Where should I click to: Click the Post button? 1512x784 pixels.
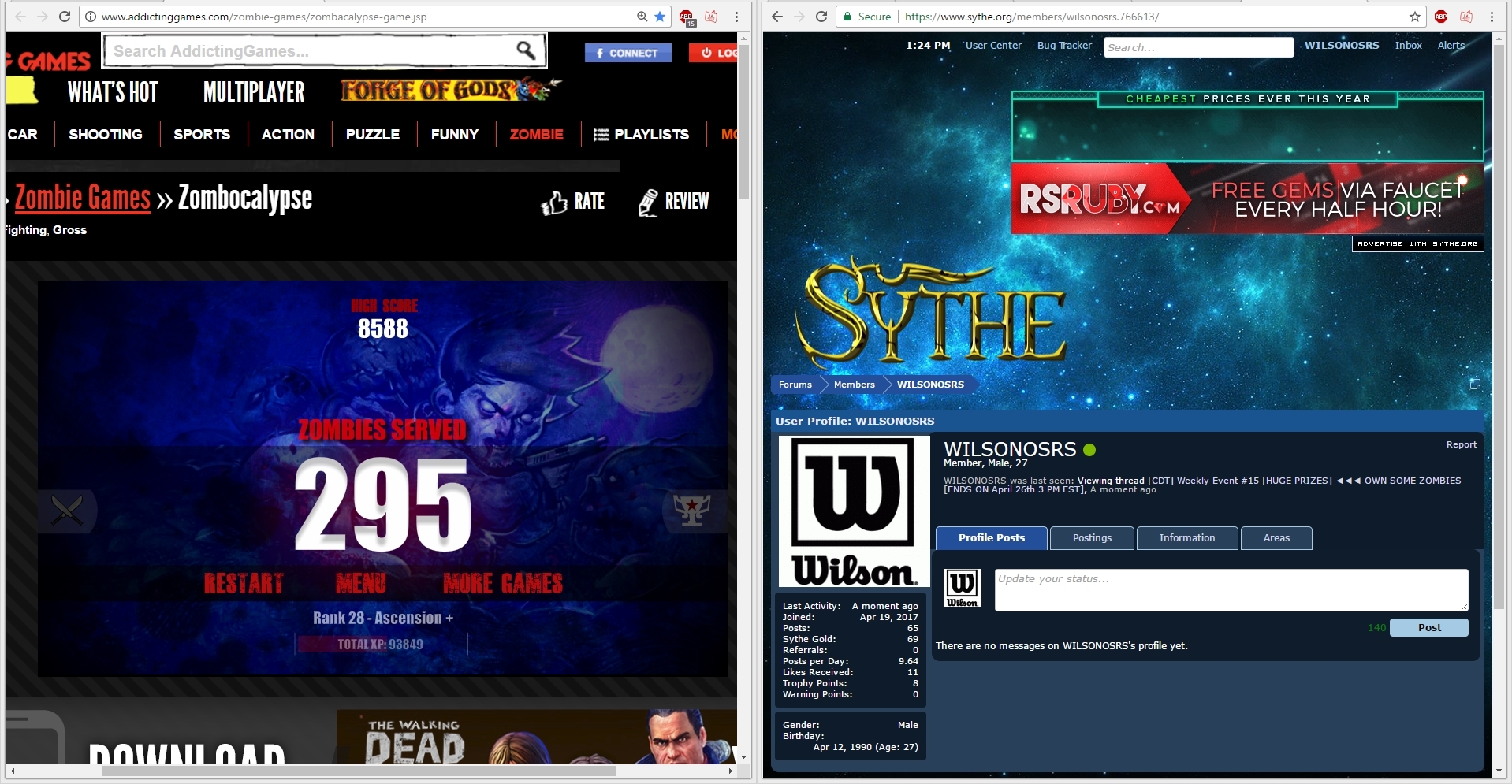click(1428, 627)
